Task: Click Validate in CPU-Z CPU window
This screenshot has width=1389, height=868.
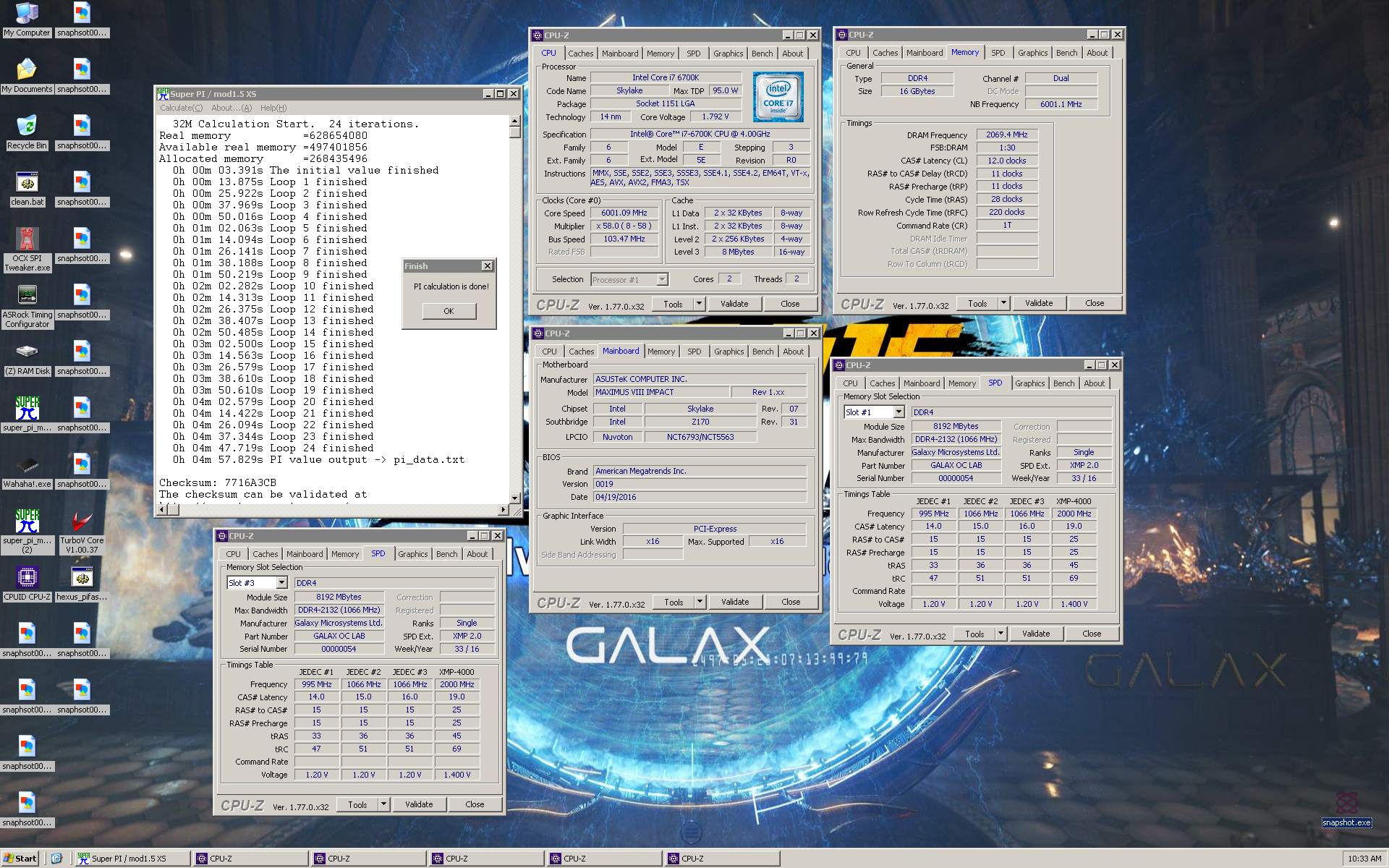Action: [x=734, y=304]
